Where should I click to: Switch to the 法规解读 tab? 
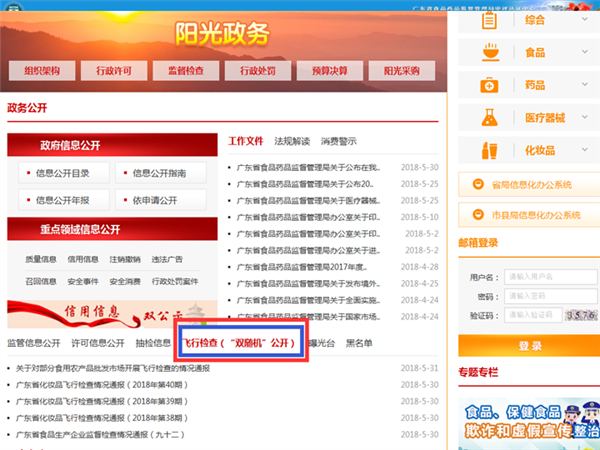pyautogui.click(x=292, y=141)
